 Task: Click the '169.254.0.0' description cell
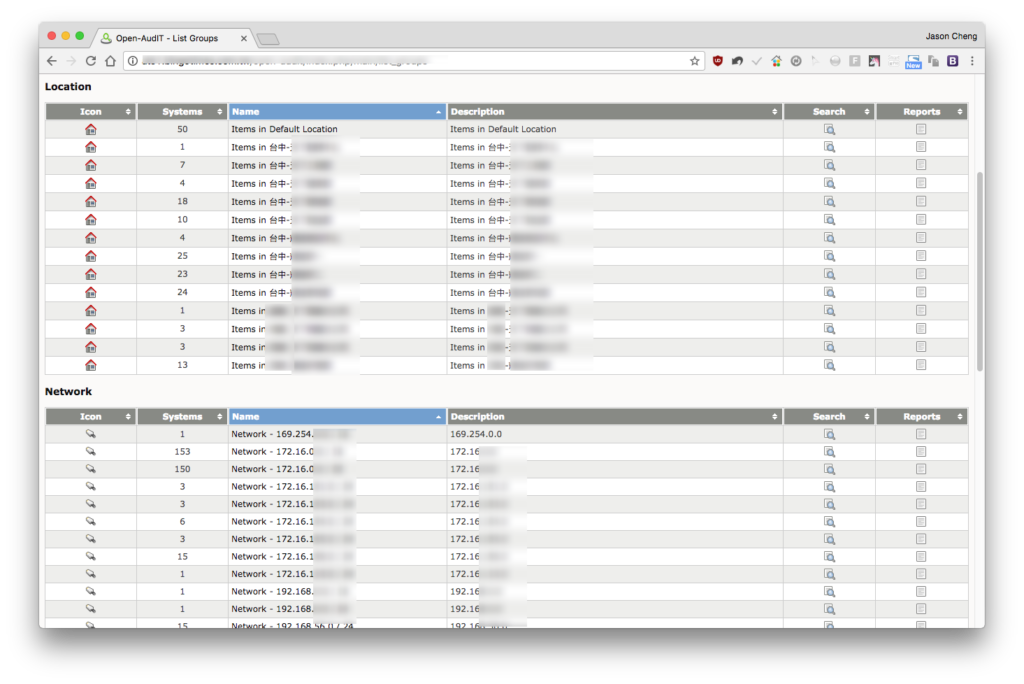pyautogui.click(x=476, y=434)
